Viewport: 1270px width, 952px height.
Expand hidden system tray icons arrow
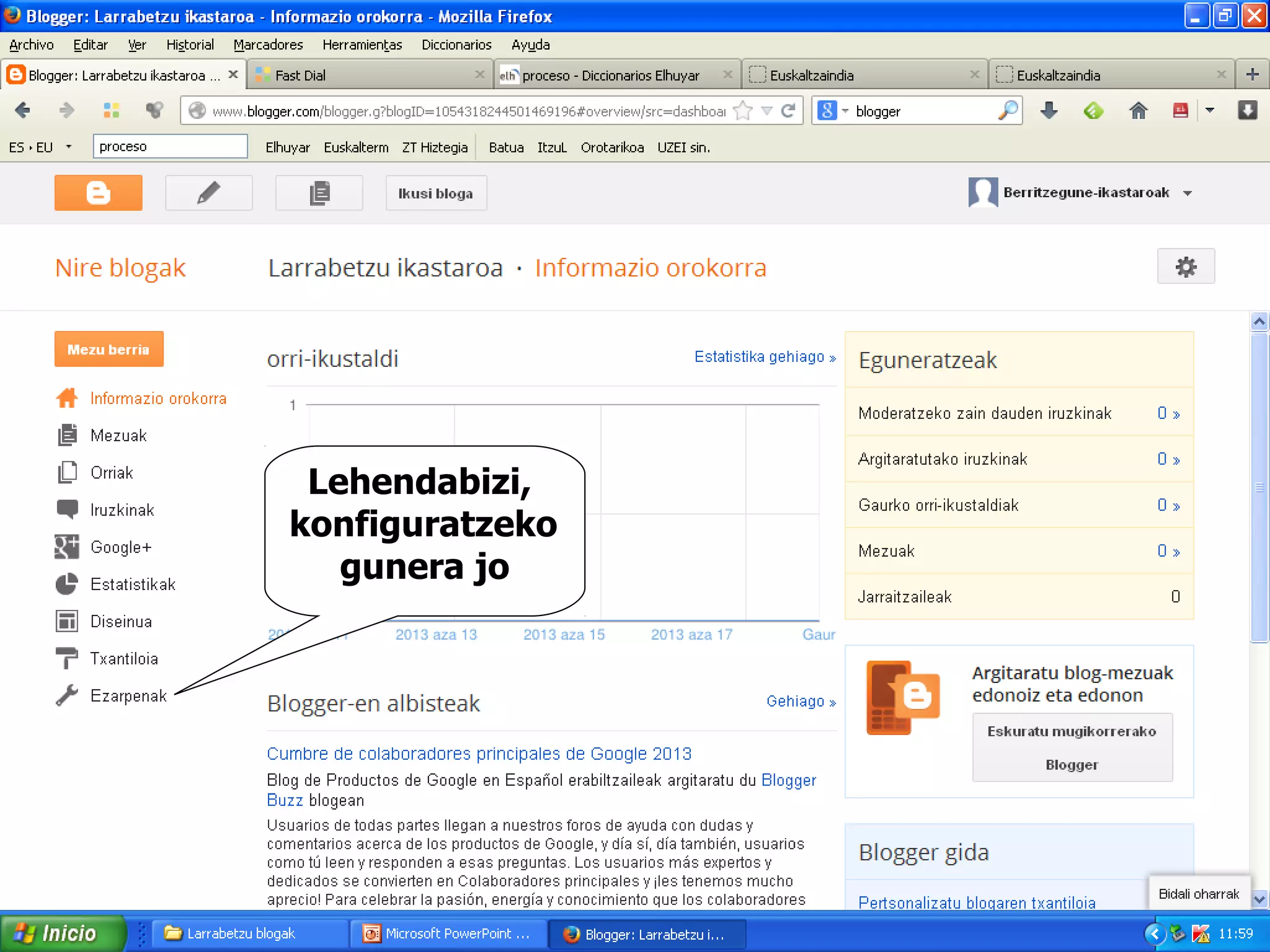pyautogui.click(x=1154, y=933)
